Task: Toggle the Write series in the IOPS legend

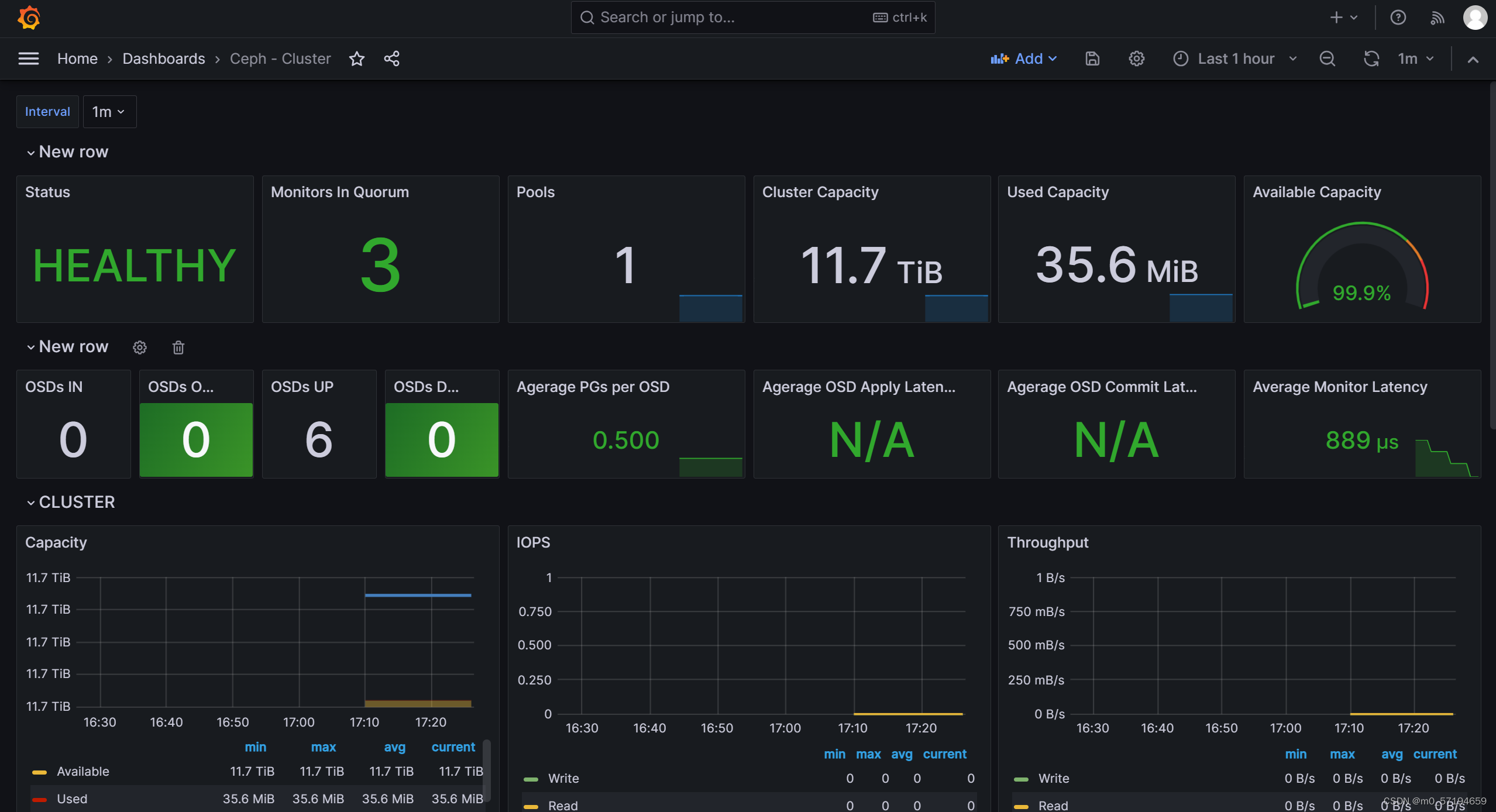Action: [x=563, y=778]
